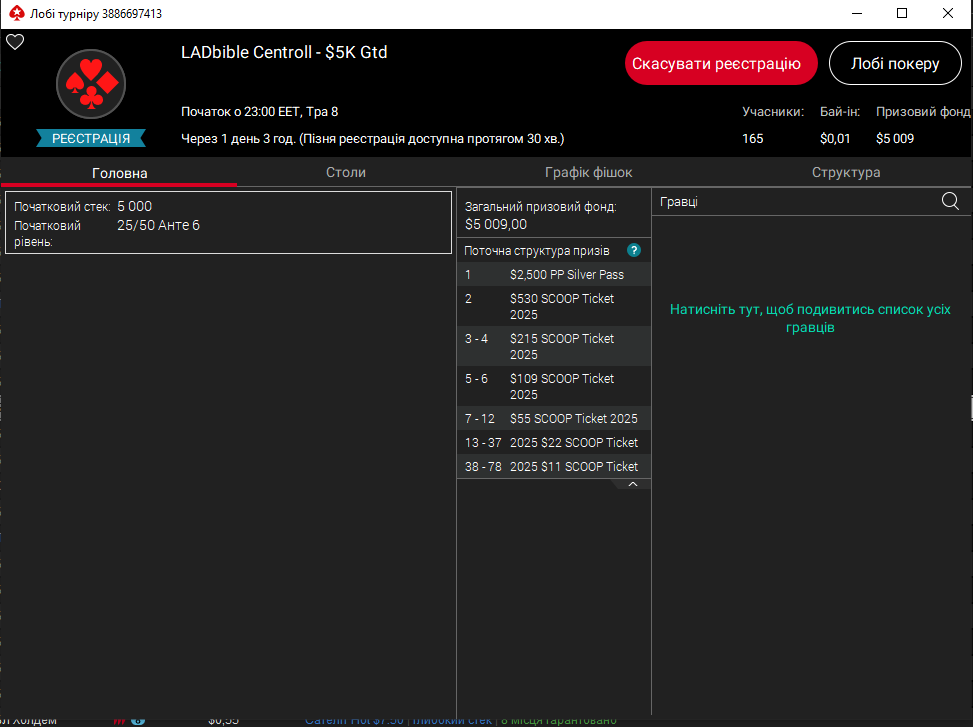Click Скасувати реєстрацію button
Screen dimensions: 973x727
(721, 63)
